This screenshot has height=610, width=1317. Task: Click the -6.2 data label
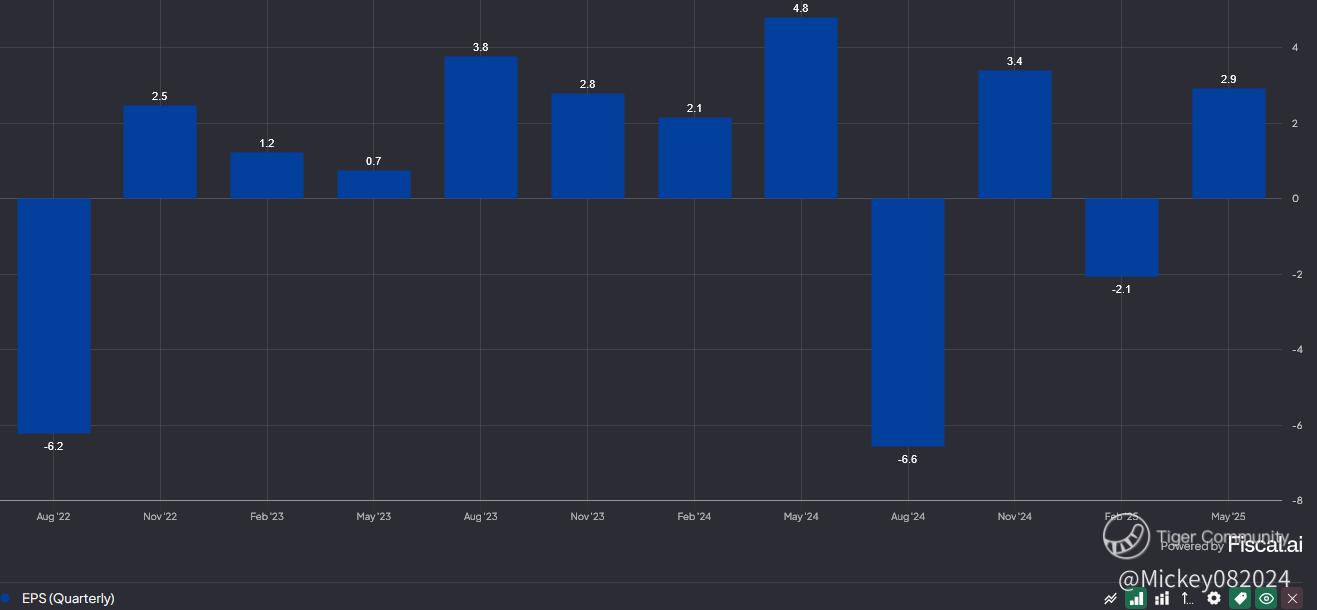pyautogui.click(x=54, y=446)
